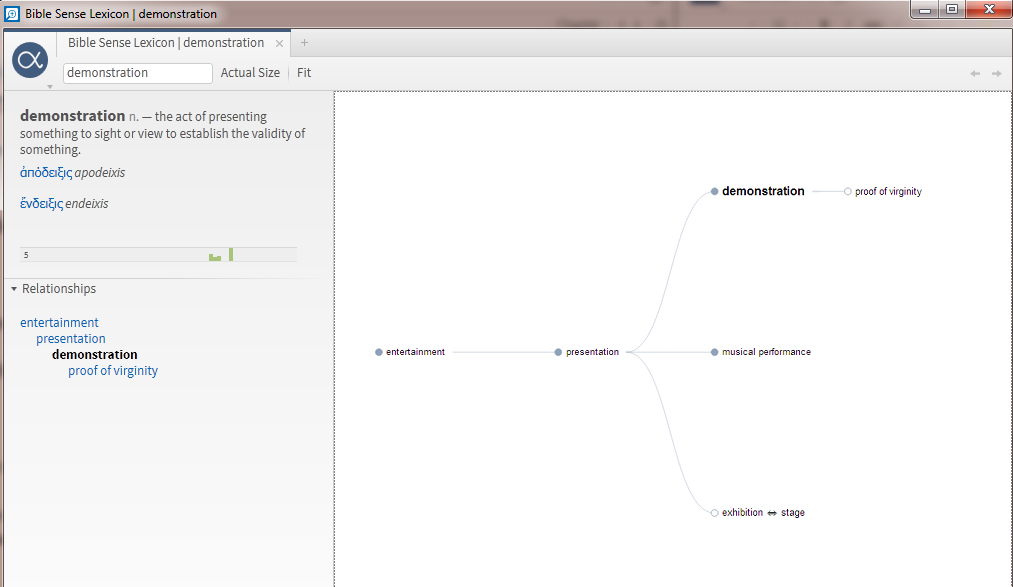Open proof of virginity in Relationships list

coord(113,371)
